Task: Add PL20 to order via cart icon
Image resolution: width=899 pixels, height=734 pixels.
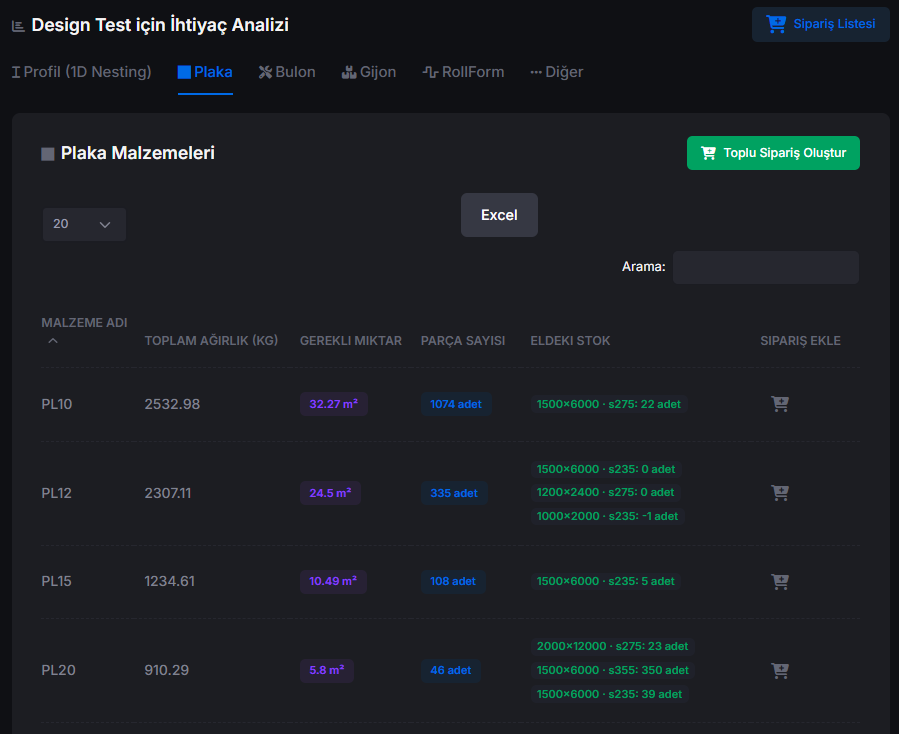Action: point(780,670)
